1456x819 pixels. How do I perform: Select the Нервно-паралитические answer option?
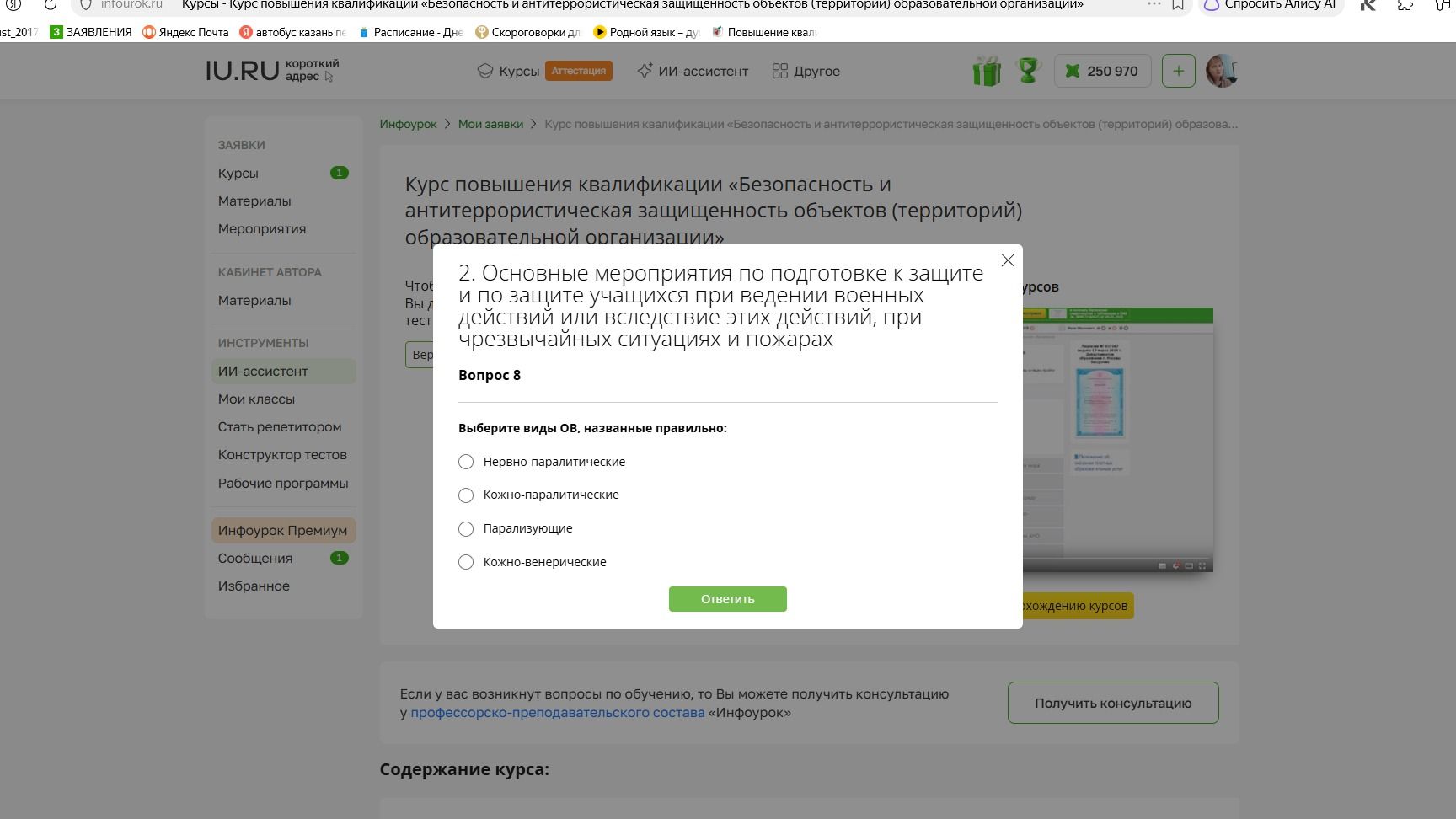(466, 462)
